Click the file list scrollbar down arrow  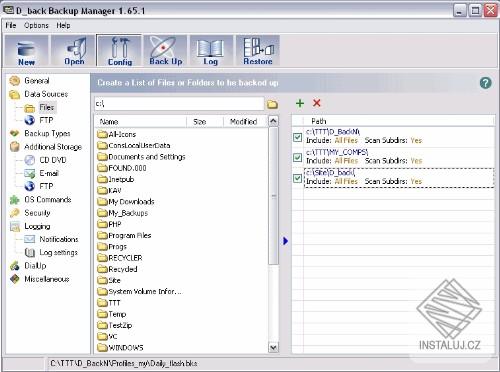[273, 348]
